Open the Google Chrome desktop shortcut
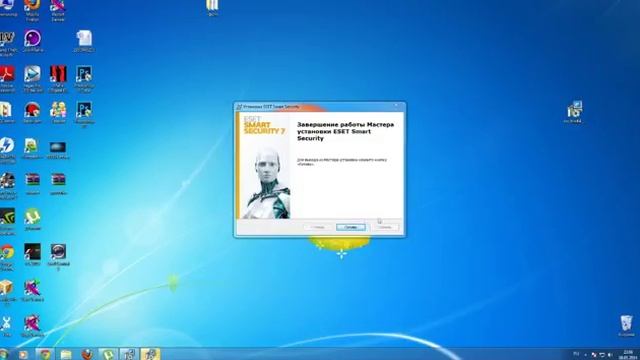This screenshot has width=640, height=360. [x=7, y=252]
